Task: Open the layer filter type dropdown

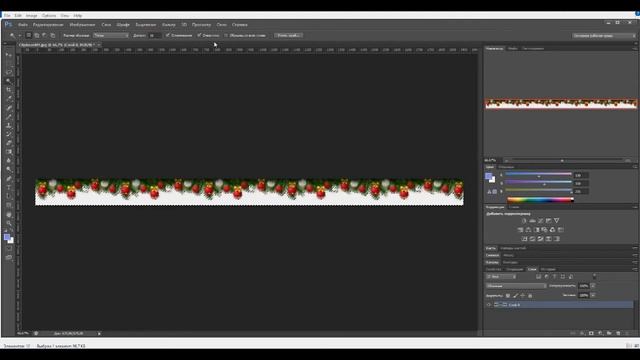Action: (x=501, y=277)
